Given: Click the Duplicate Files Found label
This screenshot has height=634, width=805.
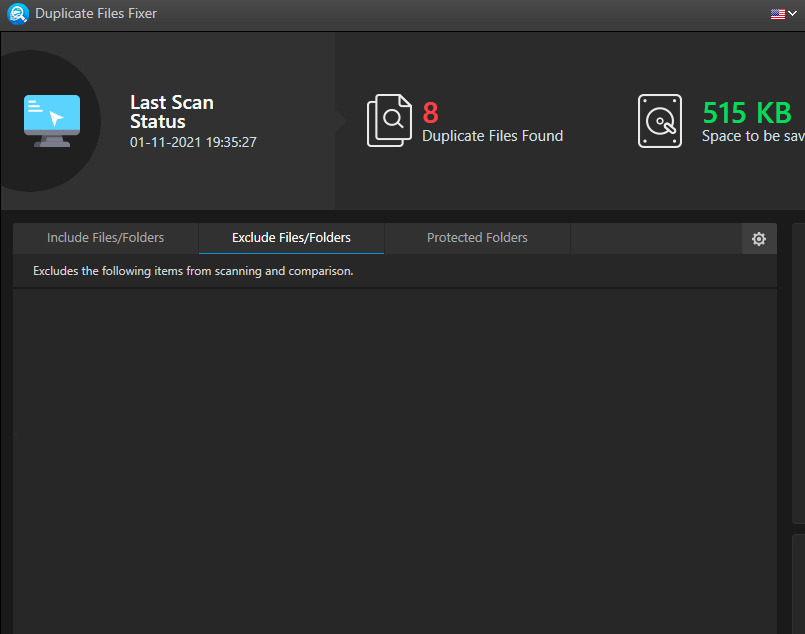Looking at the screenshot, I should tap(492, 136).
